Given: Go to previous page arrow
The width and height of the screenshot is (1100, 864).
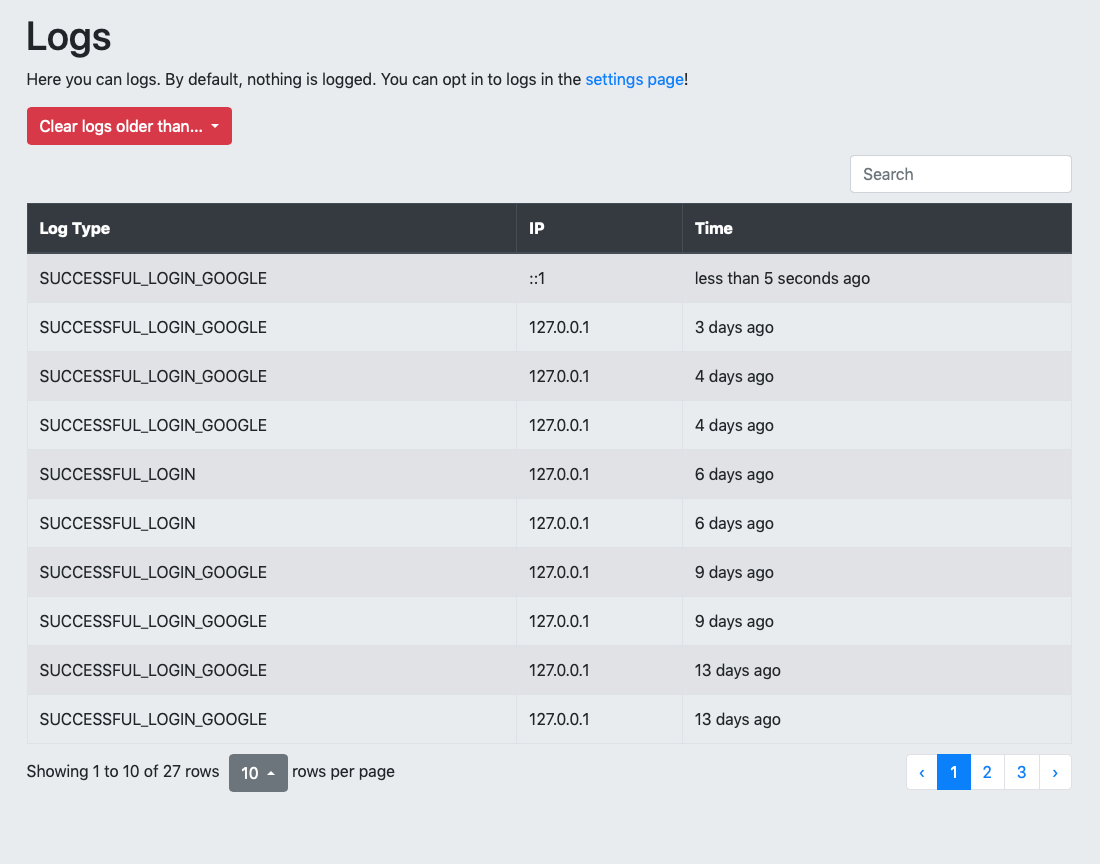Looking at the screenshot, I should point(922,772).
